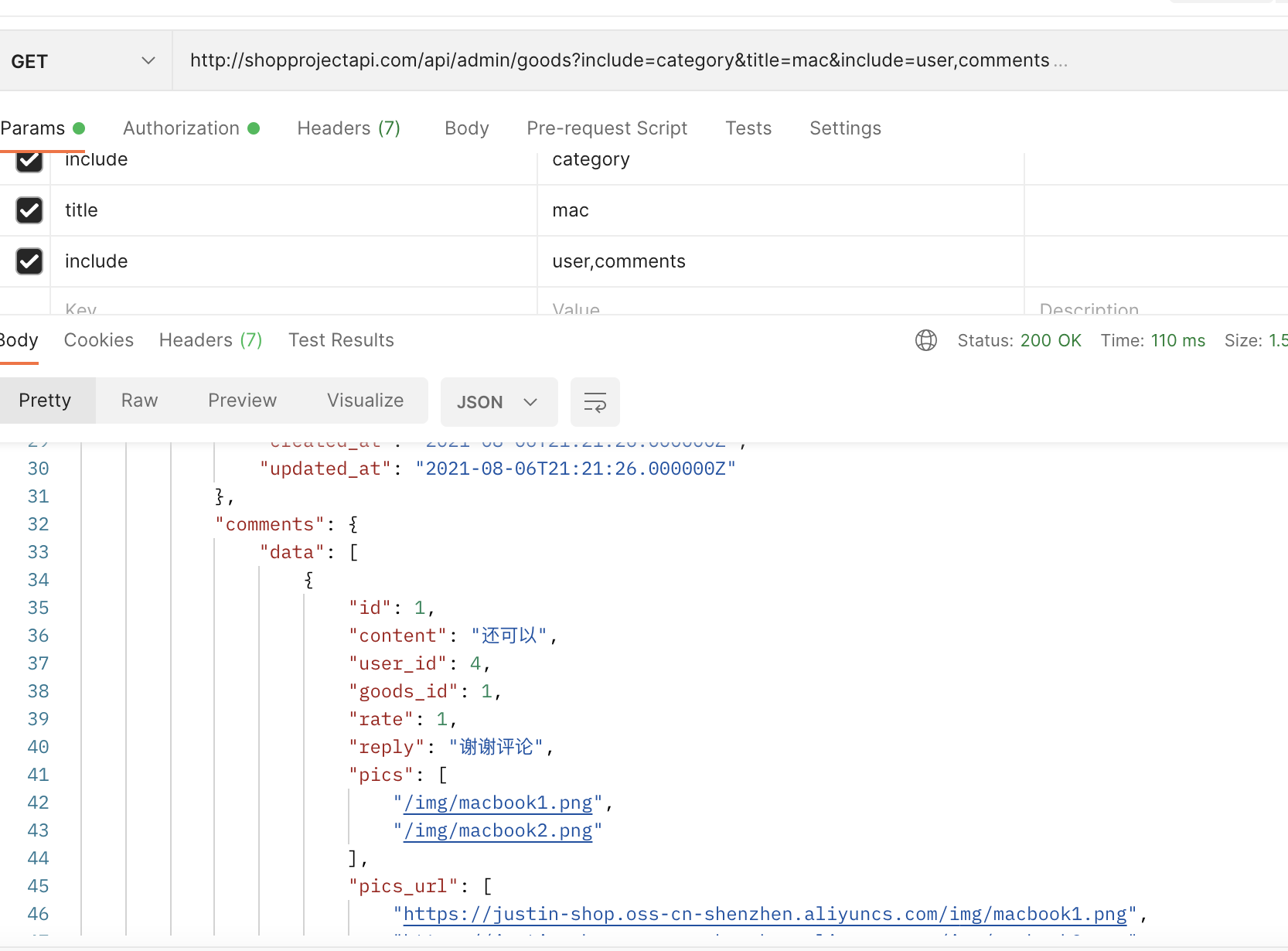Toggle the line wrap icon
Image resolution: width=1288 pixels, height=951 pixels.
coord(595,402)
